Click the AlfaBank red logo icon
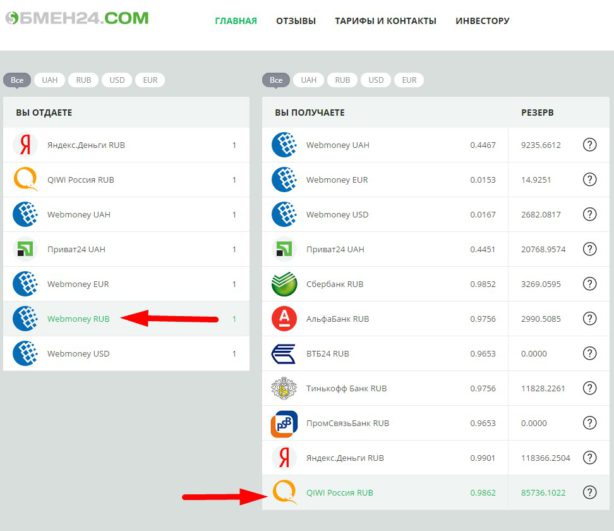 (284, 319)
